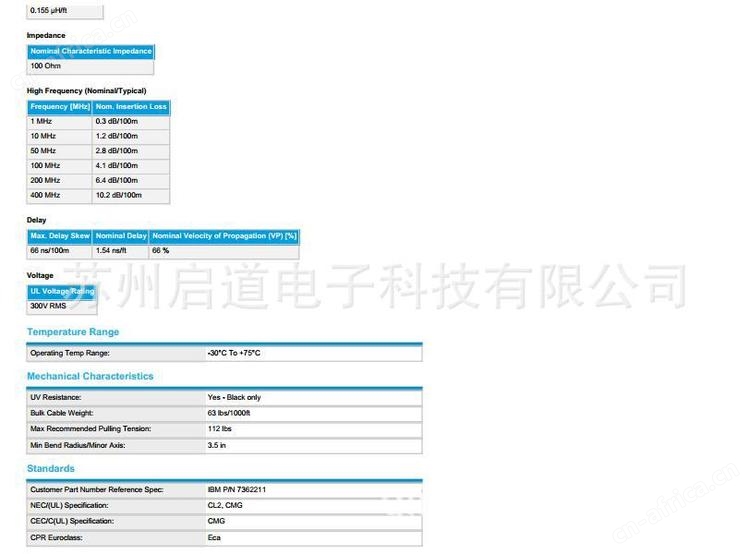Click the 'Nominal Delay' column header

pyautogui.click(x=121, y=236)
